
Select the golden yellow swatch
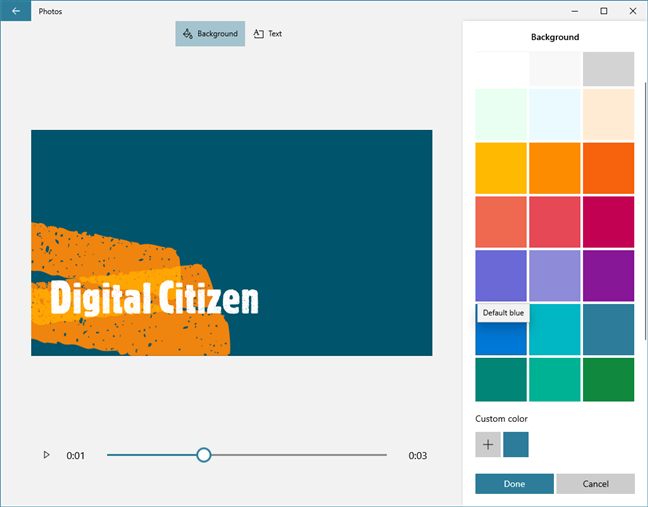tap(501, 168)
